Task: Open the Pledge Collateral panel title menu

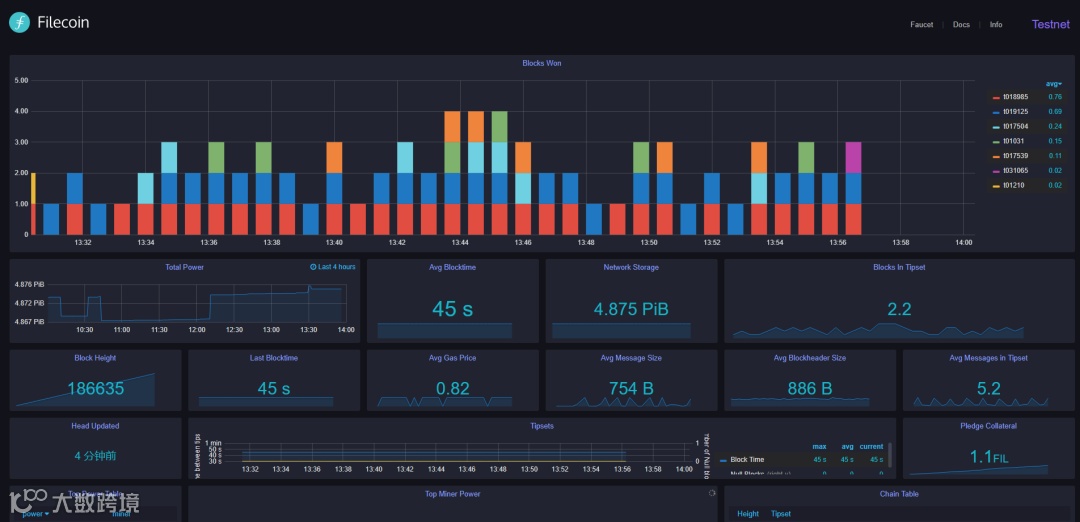Action: 988,426
